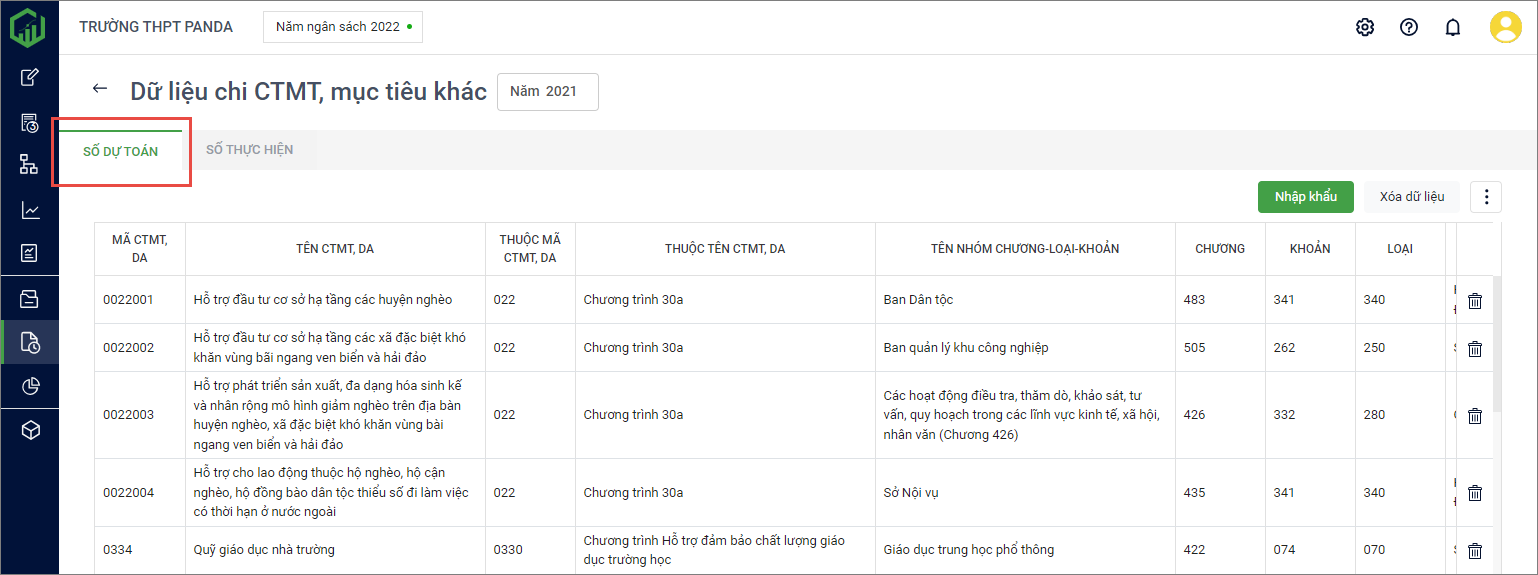Screen dimensions: 1538x575
Task: Delete row 0022001 with trash icon
Action: click(x=1474, y=301)
